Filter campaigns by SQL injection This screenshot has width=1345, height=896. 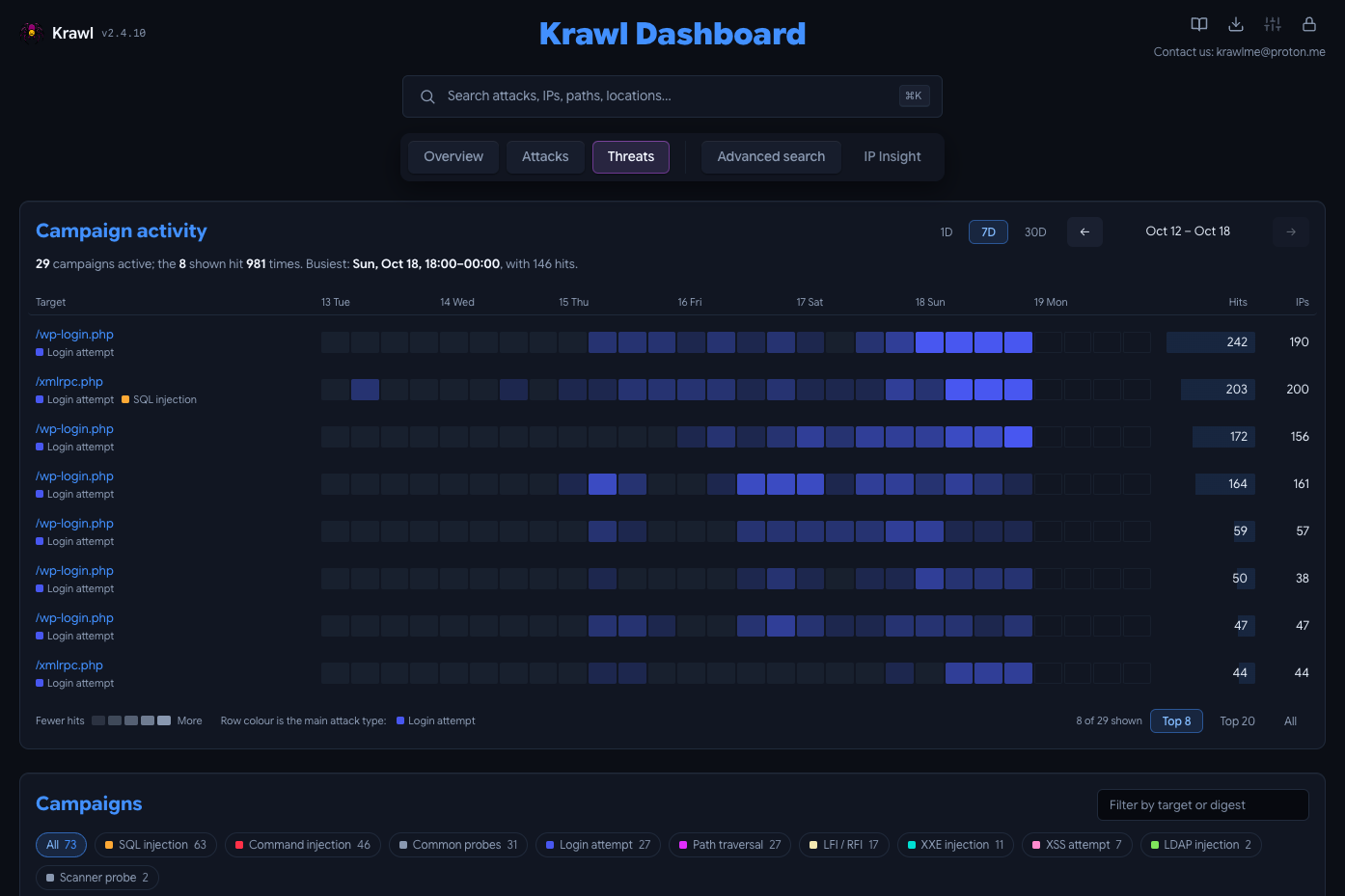click(x=156, y=845)
